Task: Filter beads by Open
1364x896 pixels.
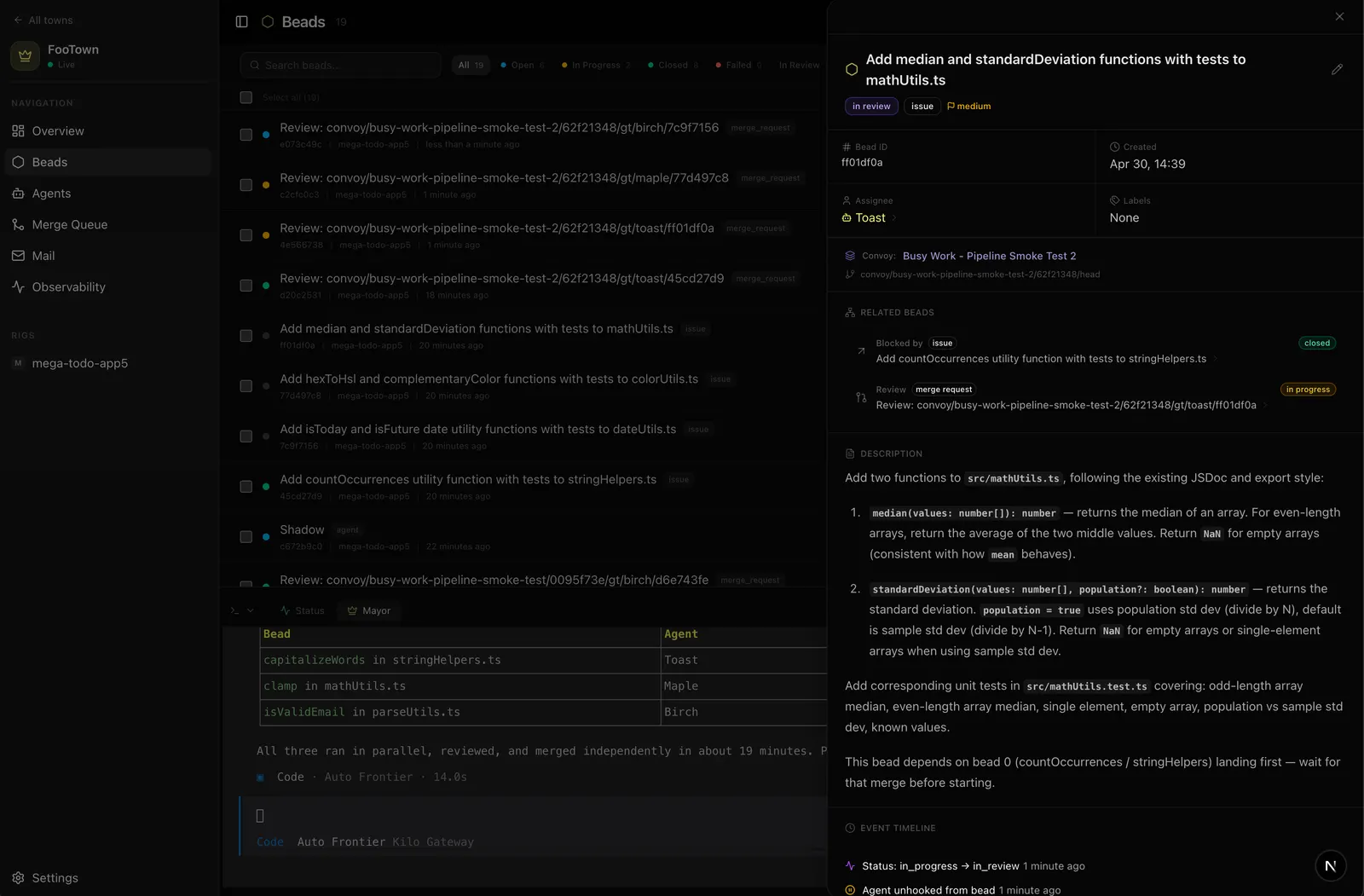Action: 523,65
